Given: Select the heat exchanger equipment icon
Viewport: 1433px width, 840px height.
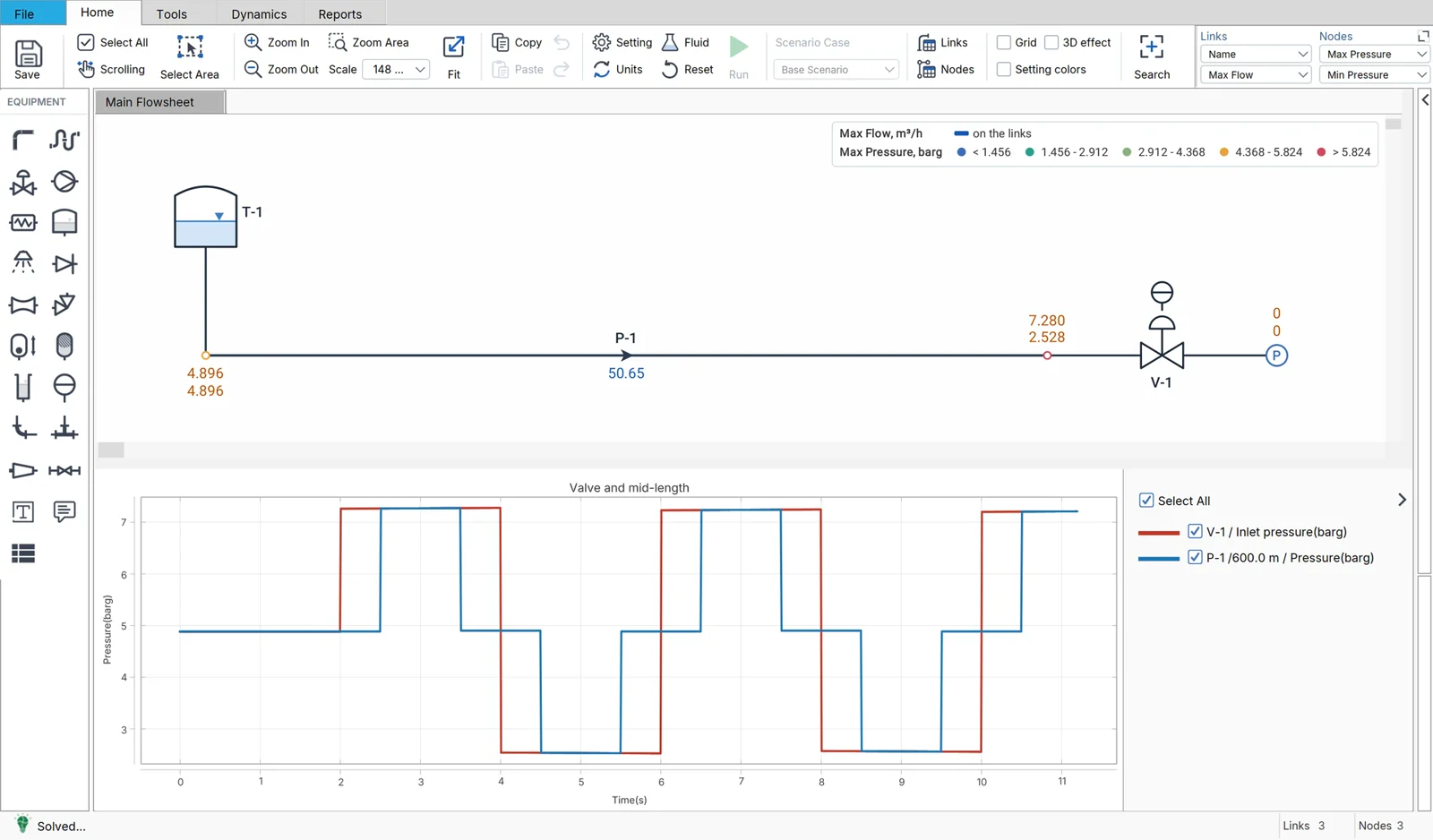Looking at the screenshot, I should tap(23, 222).
